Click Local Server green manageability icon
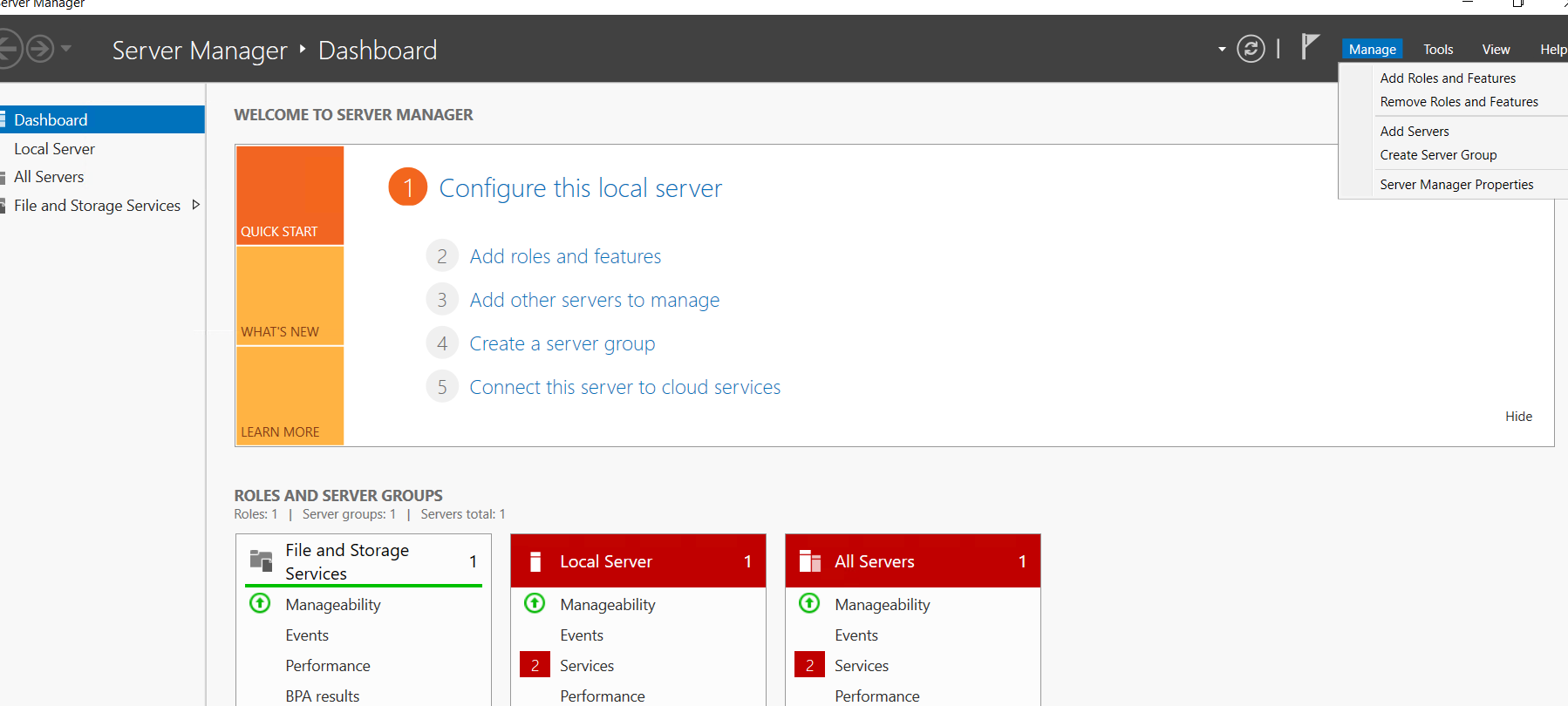The width and height of the screenshot is (1568, 706). [x=535, y=603]
